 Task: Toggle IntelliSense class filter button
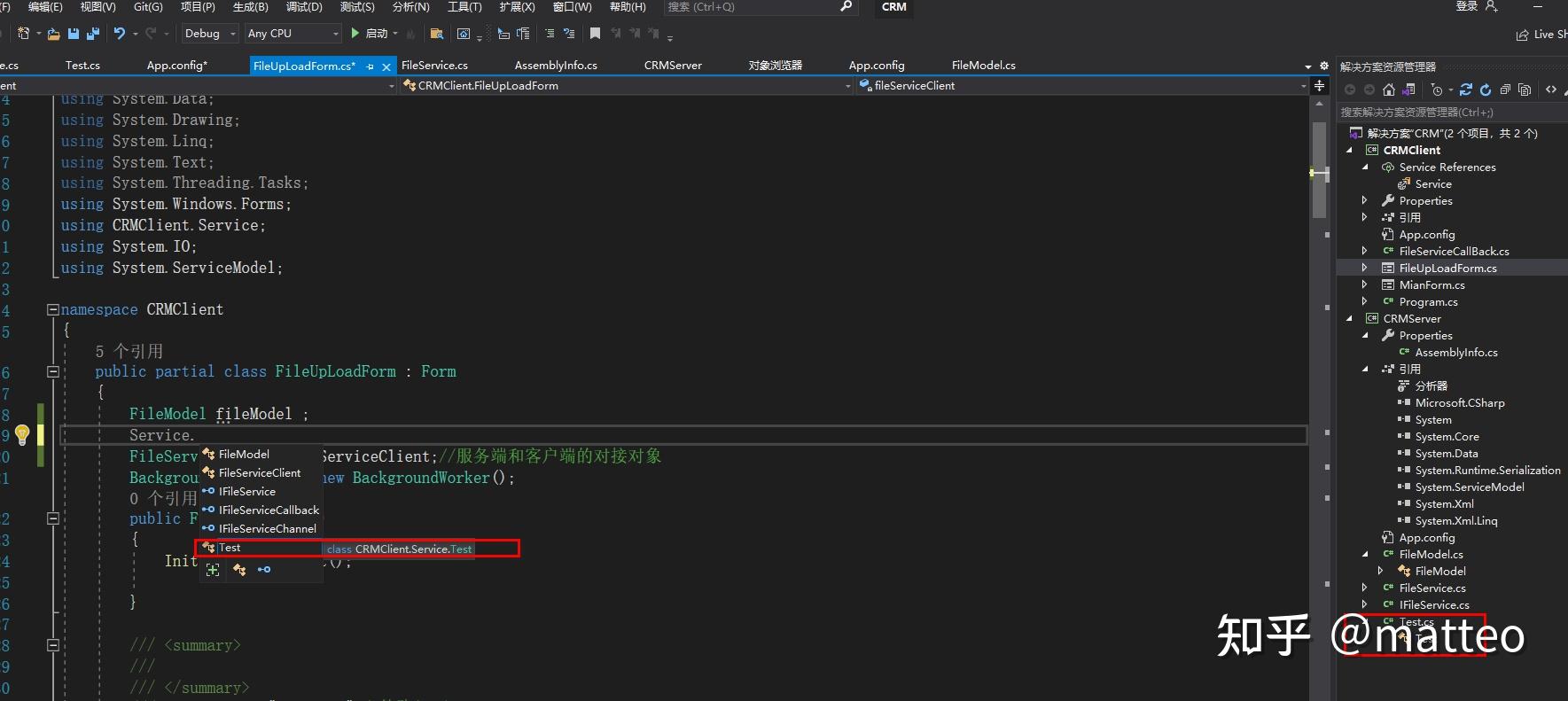pos(239,570)
